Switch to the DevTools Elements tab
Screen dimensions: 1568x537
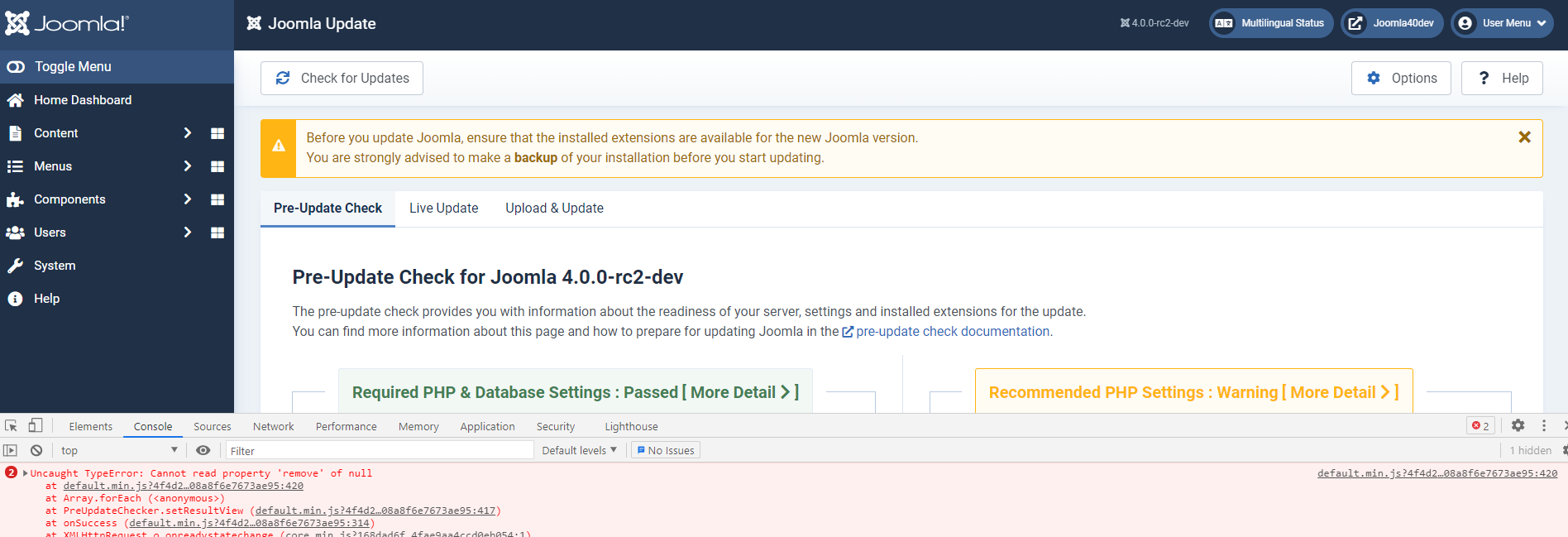pos(91,427)
